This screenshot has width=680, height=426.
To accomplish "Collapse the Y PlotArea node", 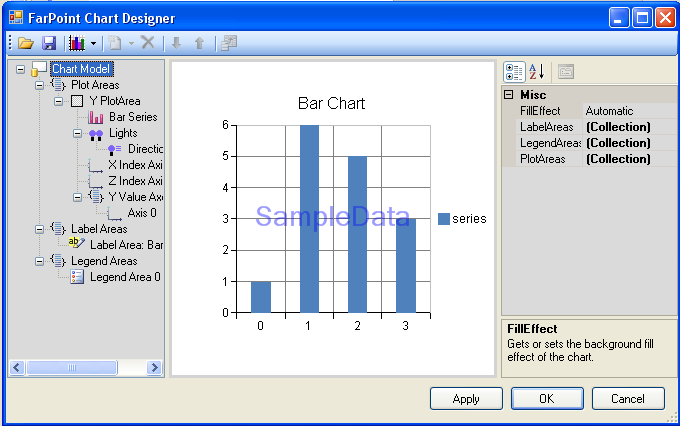I will pyautogui.click(x=58, y=102).
